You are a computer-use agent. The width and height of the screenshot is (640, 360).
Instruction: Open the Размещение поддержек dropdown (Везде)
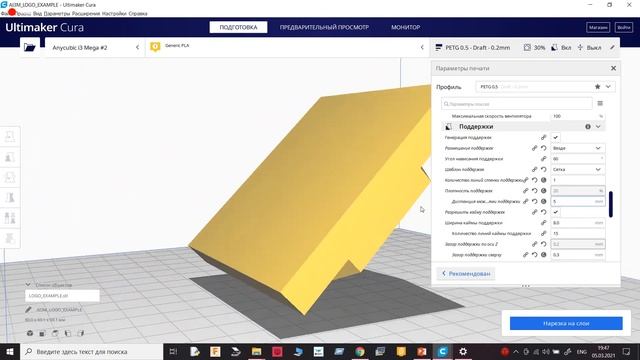578,148
